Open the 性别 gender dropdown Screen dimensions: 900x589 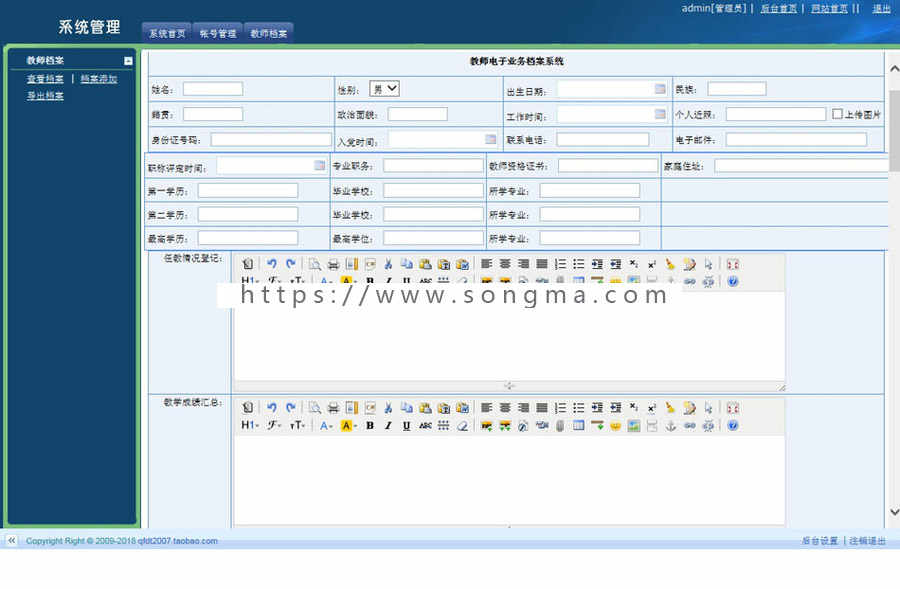385,88
